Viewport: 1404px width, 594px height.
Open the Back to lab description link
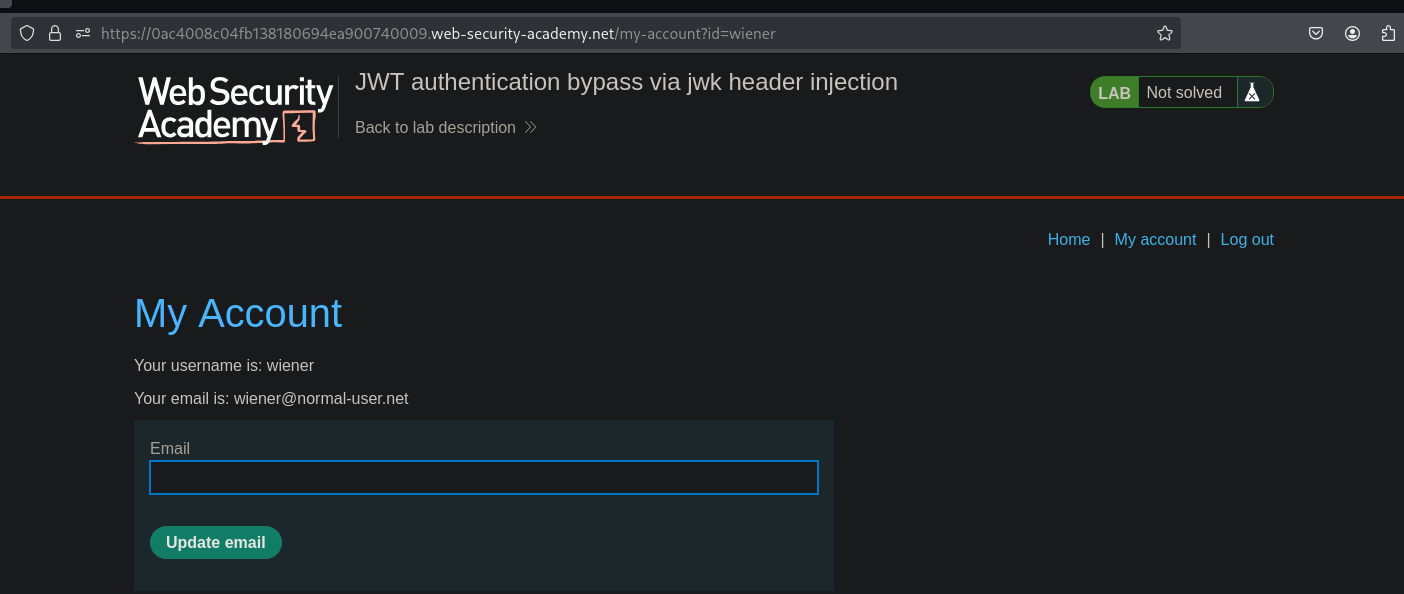(x=435, y=128)
